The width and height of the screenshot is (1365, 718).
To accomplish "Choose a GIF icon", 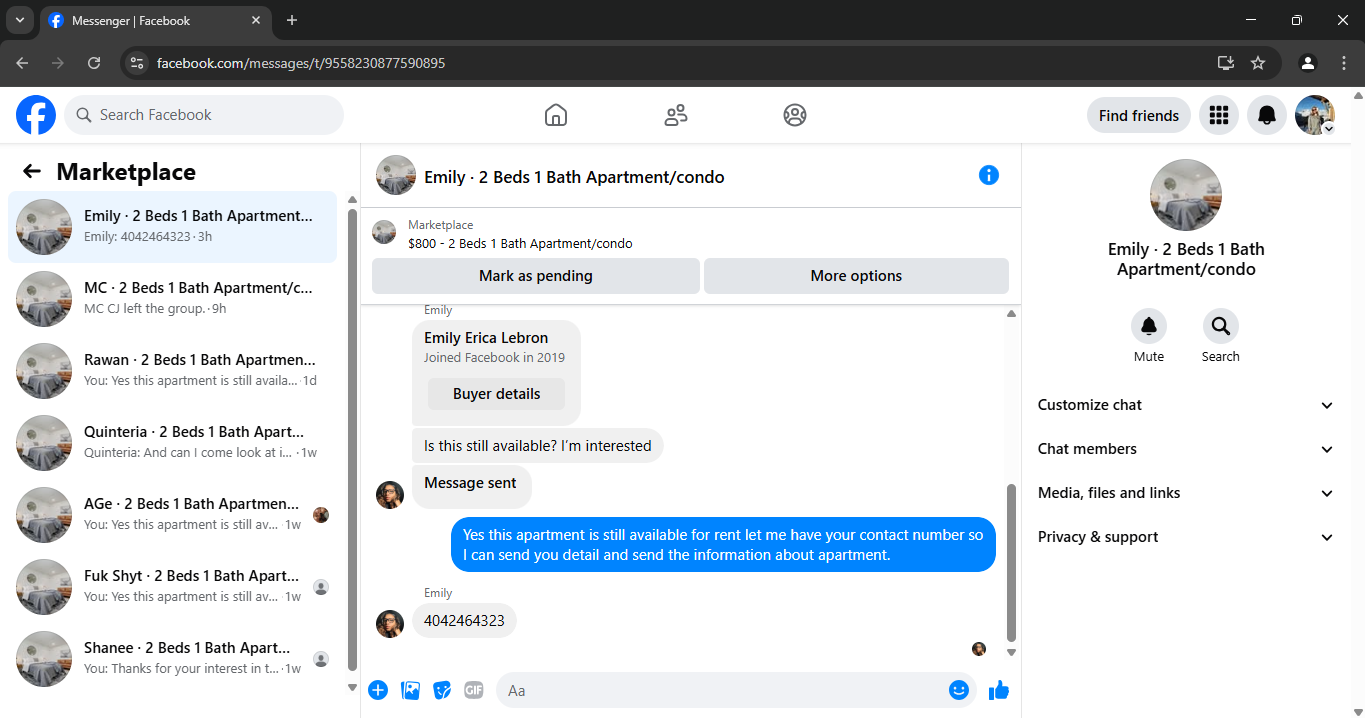I will coord(474,690).
